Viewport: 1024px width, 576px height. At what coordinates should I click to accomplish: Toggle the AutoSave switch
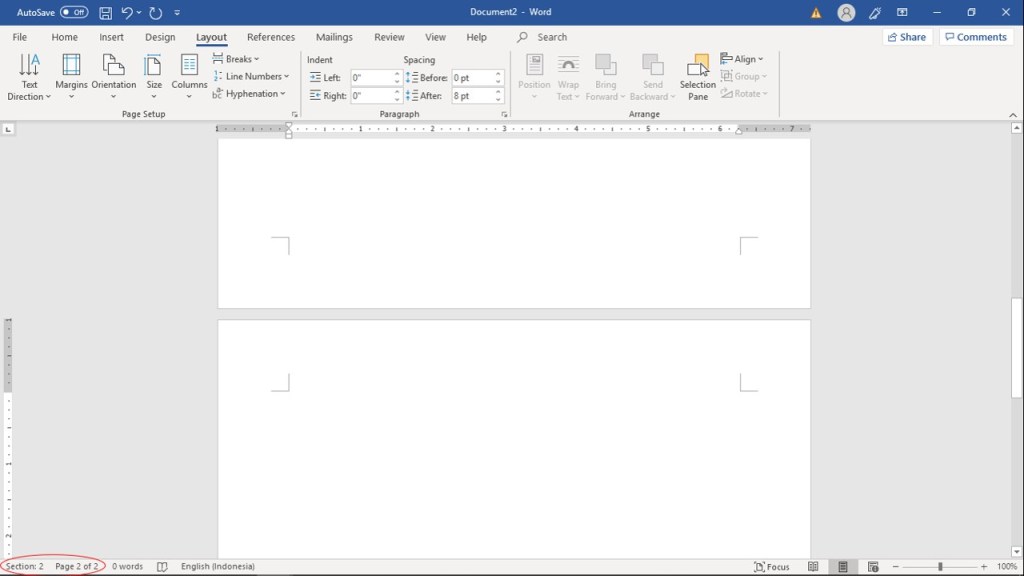[74, 13]
